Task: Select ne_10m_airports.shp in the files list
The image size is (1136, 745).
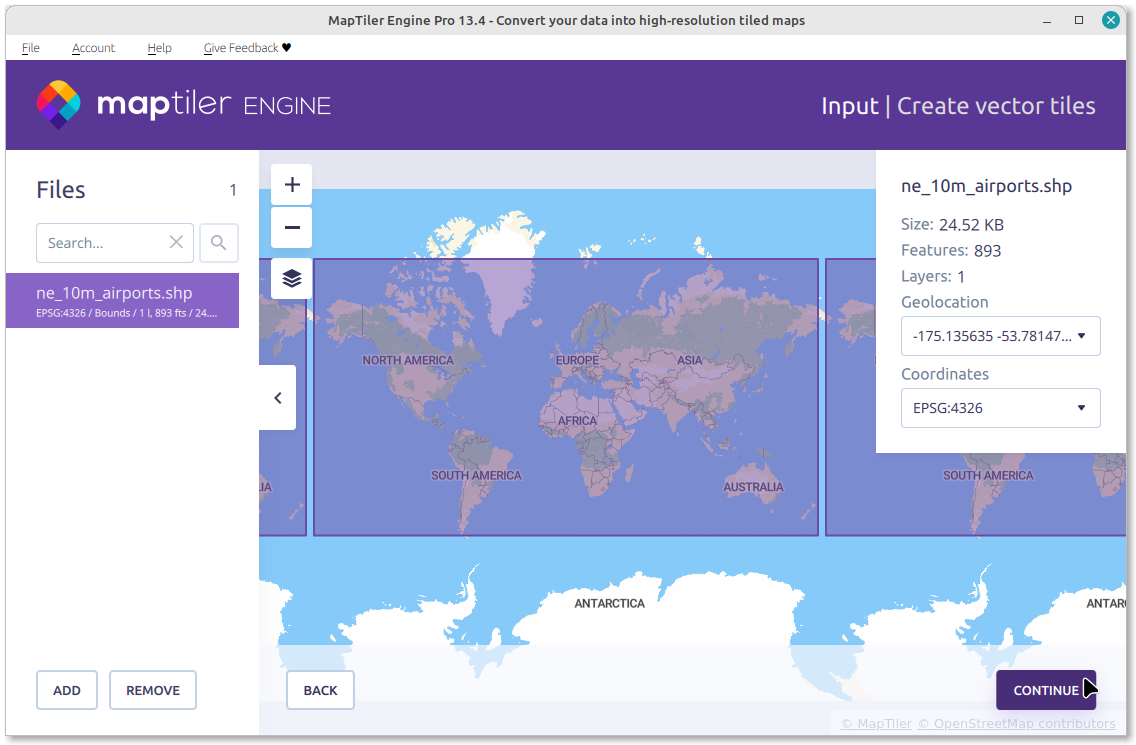Action: click(x=122, y=301)
